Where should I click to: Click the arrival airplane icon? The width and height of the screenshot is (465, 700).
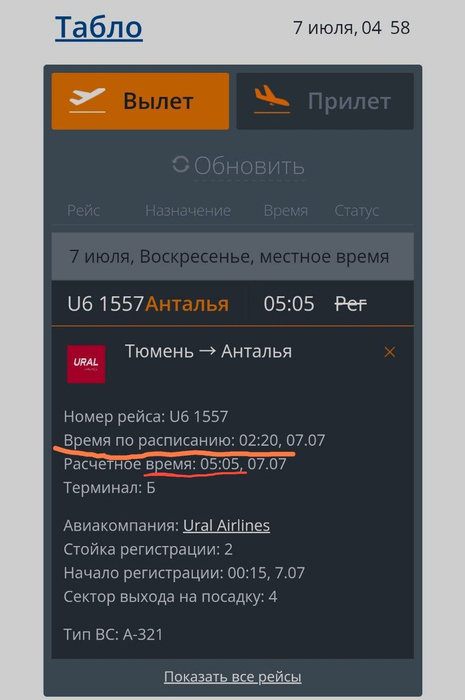click(x=272, y=99)
